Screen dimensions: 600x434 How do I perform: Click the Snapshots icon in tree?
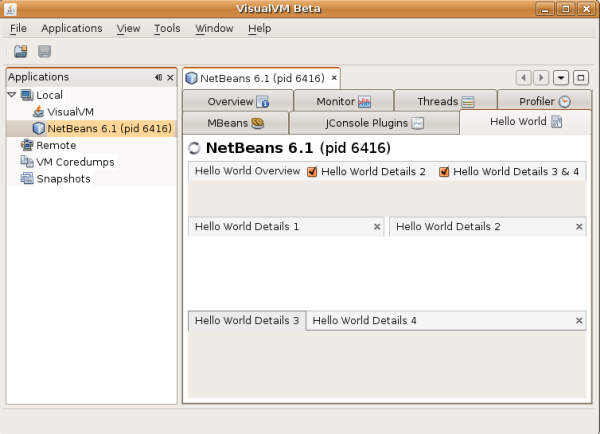(27, 178)
